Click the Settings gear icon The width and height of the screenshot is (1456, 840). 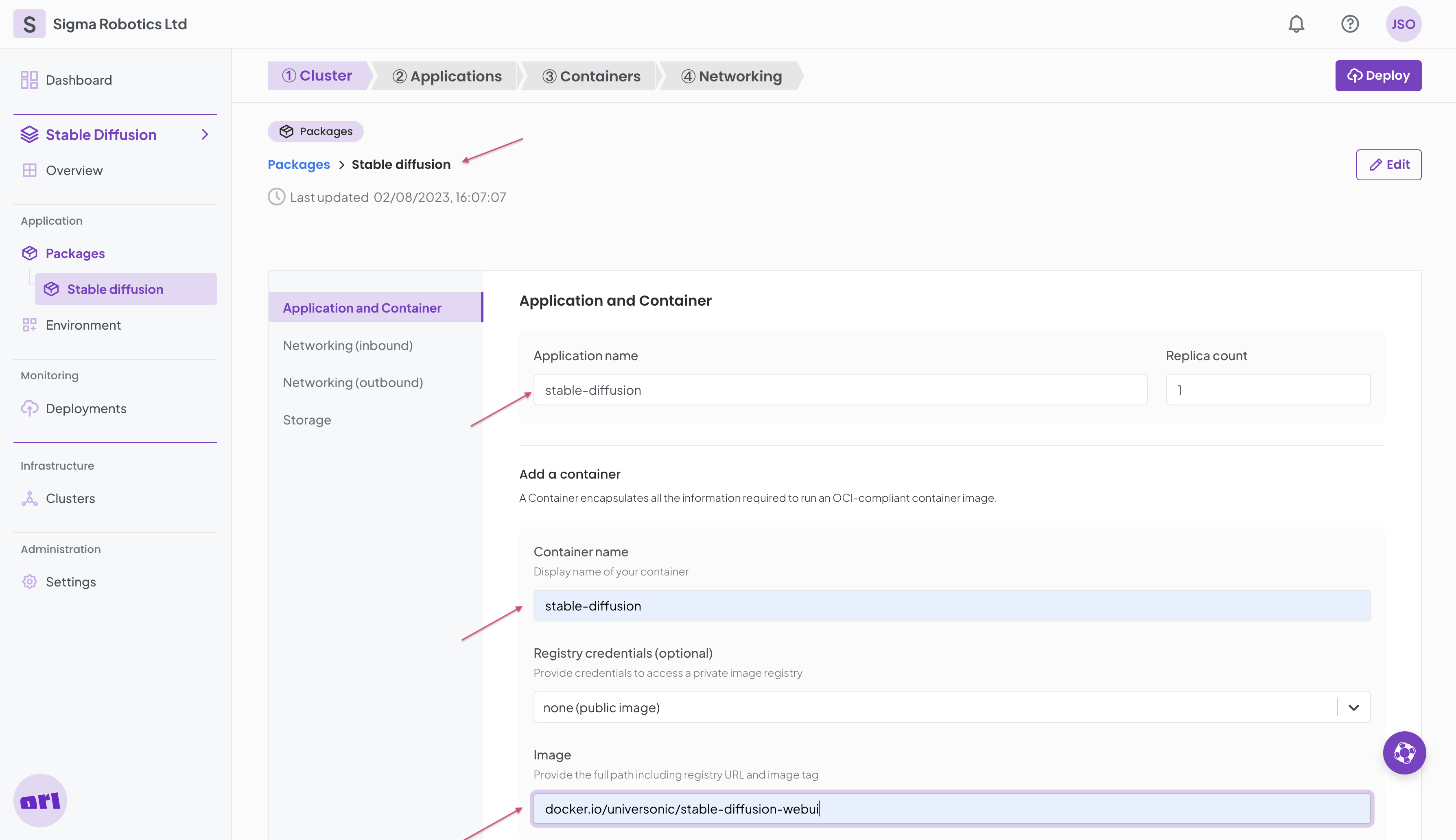coord(29,582)
